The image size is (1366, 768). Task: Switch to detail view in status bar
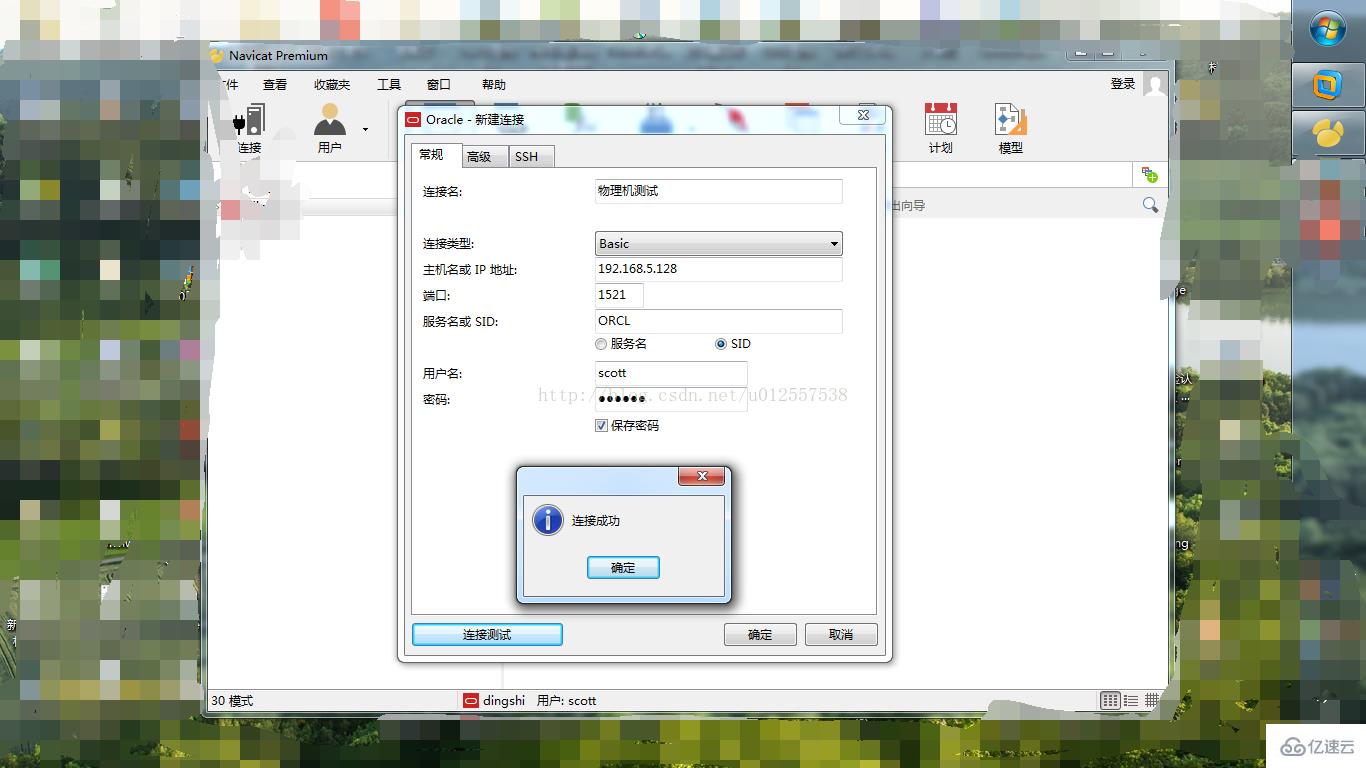pyautogui.click(x=1131, y=701)
